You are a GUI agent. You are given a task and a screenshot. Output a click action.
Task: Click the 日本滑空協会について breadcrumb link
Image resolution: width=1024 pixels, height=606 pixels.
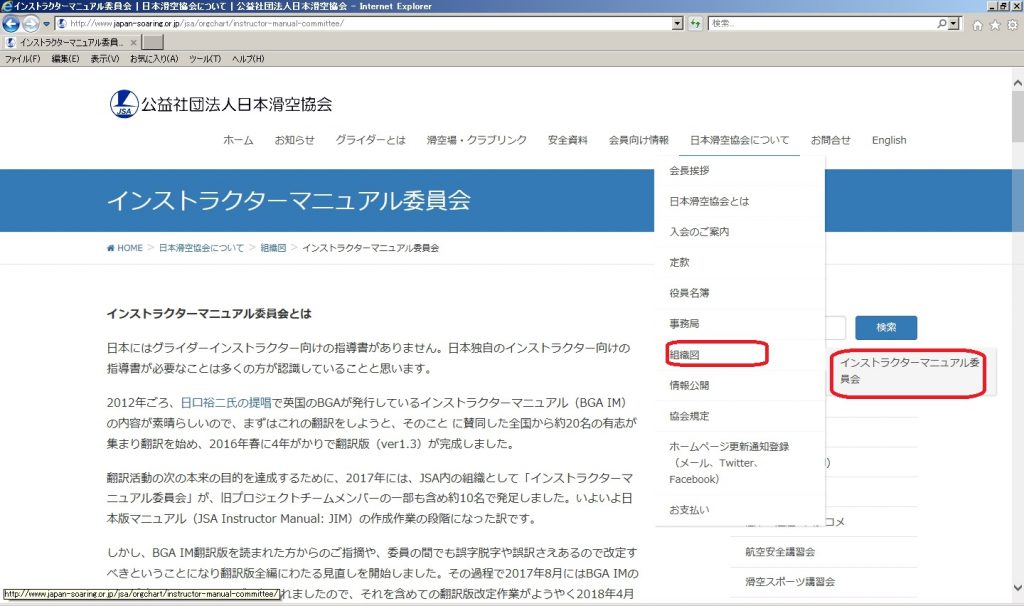[201, 248]
